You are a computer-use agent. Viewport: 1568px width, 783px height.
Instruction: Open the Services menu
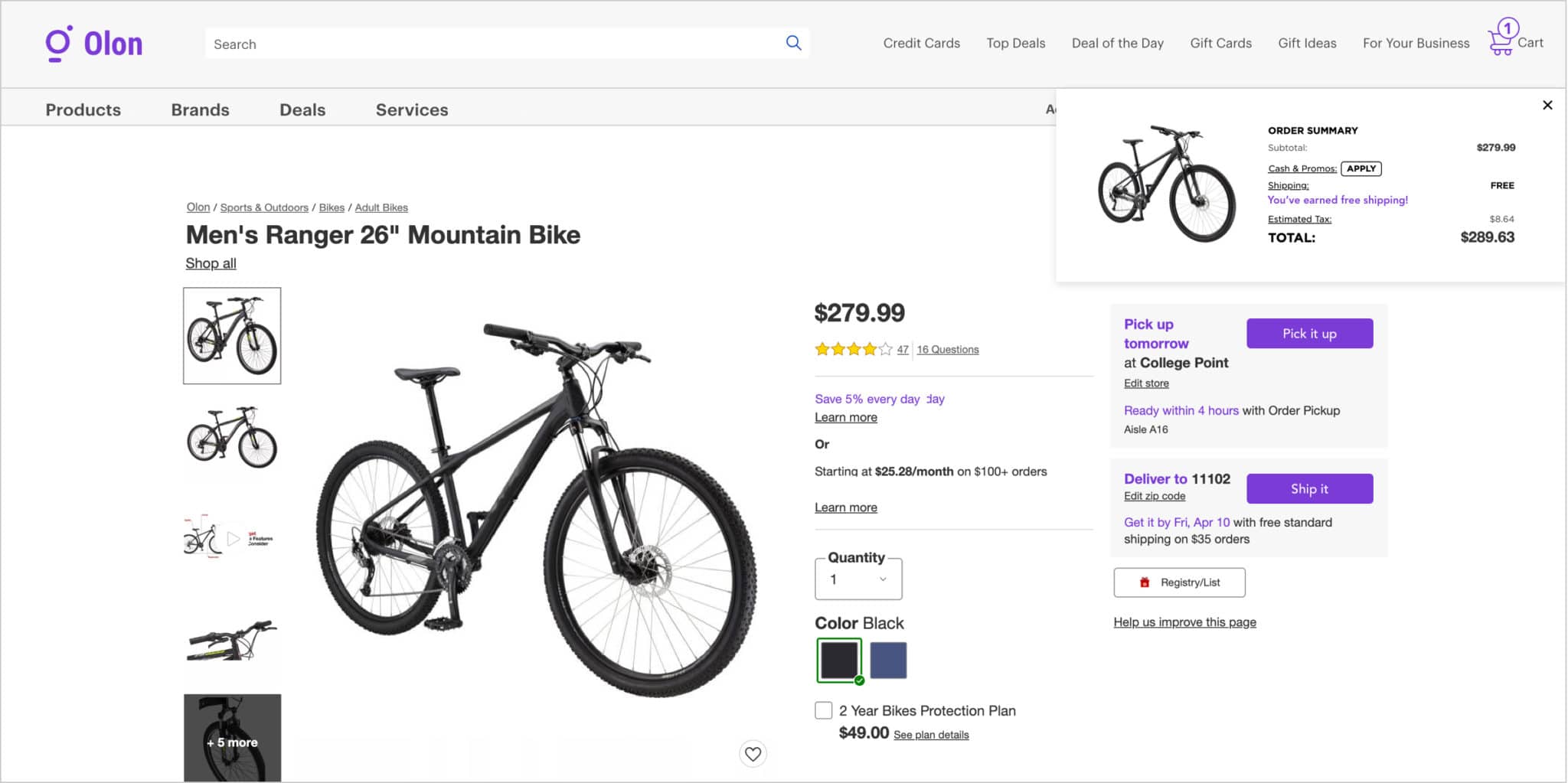tap(412, 109)
